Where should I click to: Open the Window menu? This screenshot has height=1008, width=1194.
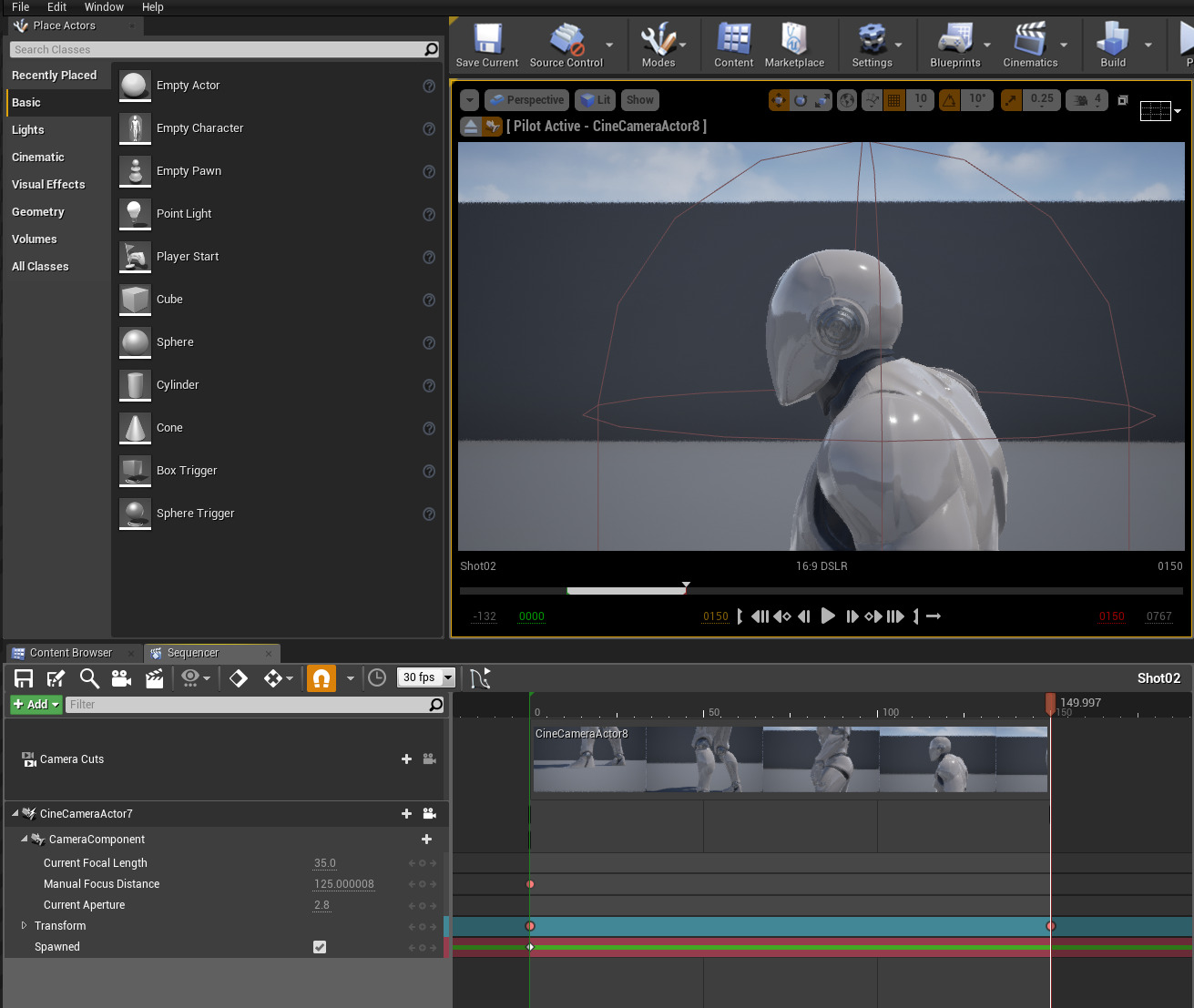[104, 7]
